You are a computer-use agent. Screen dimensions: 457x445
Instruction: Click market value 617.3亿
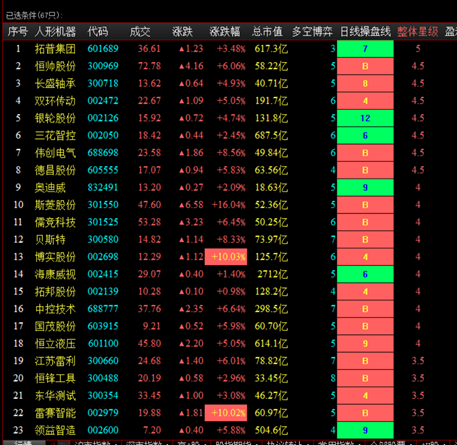(271, 49)
